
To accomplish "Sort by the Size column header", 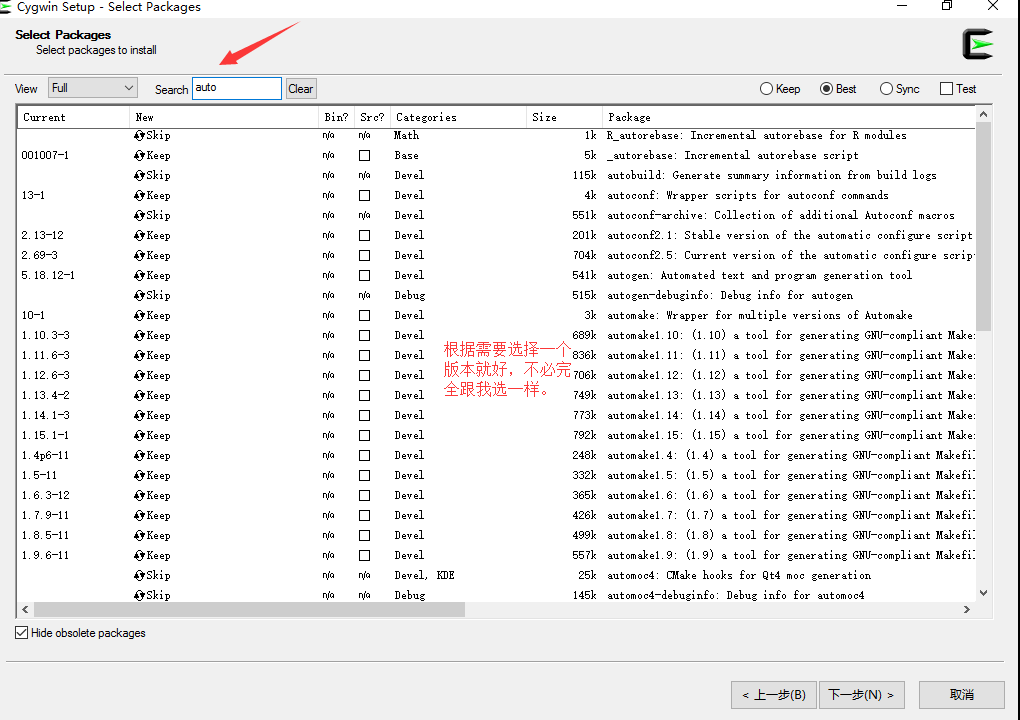I will (x=565, y=117).
